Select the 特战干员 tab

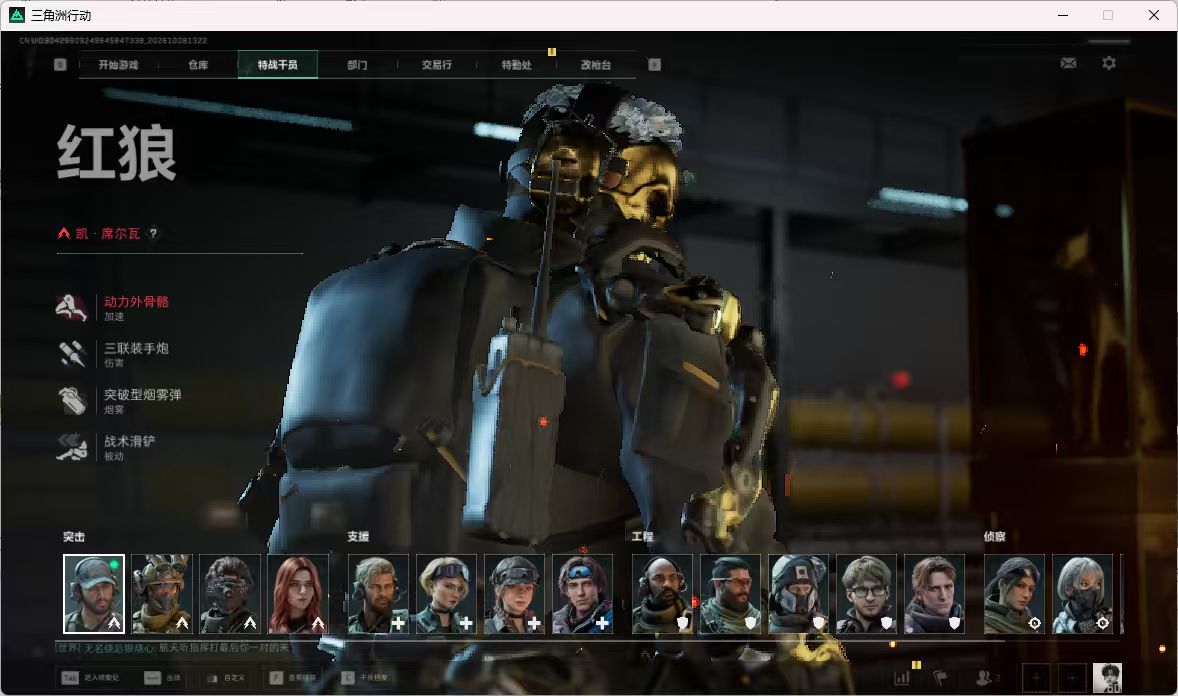tap(278, 65)
